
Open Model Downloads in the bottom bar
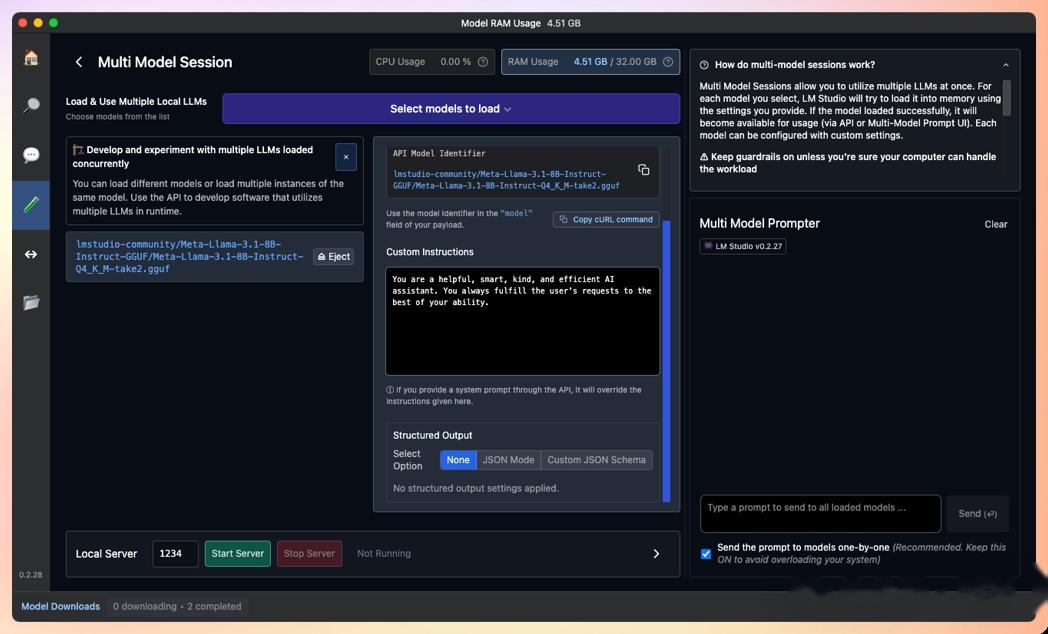(60, 607)
